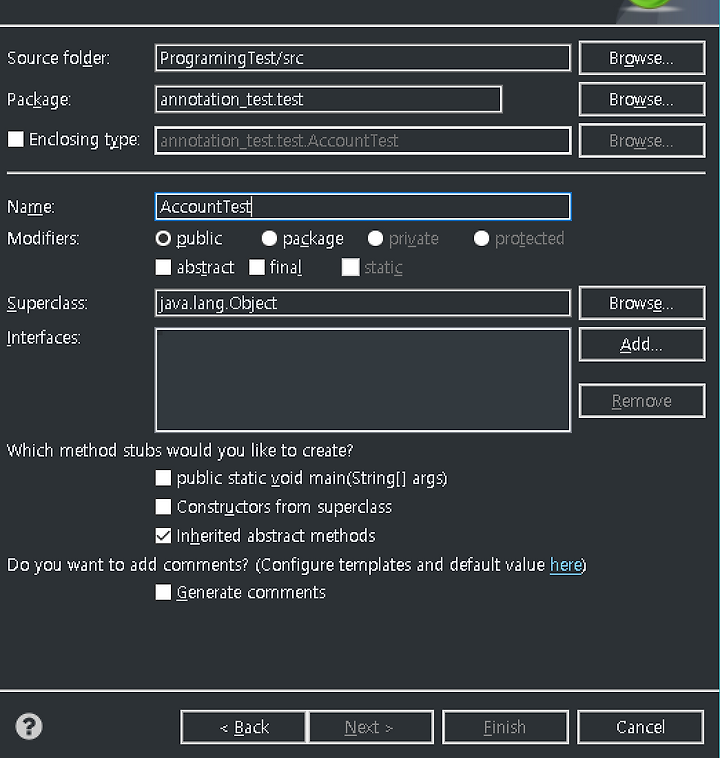Select the package modifier radio button

coord(269,238)
